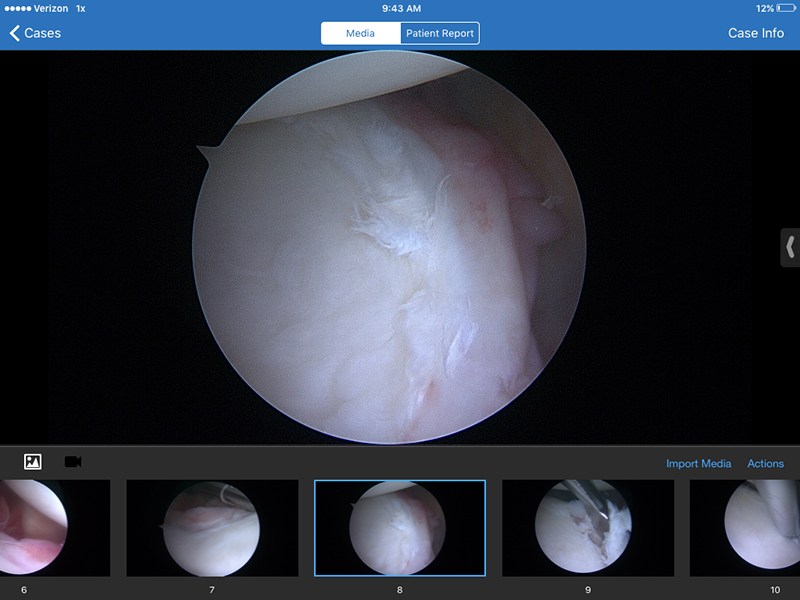The height and width of the screenshot is (600, 800).
Task: Tap the 9:43 AM clock in status bar
Action: (x=402, y=8)
